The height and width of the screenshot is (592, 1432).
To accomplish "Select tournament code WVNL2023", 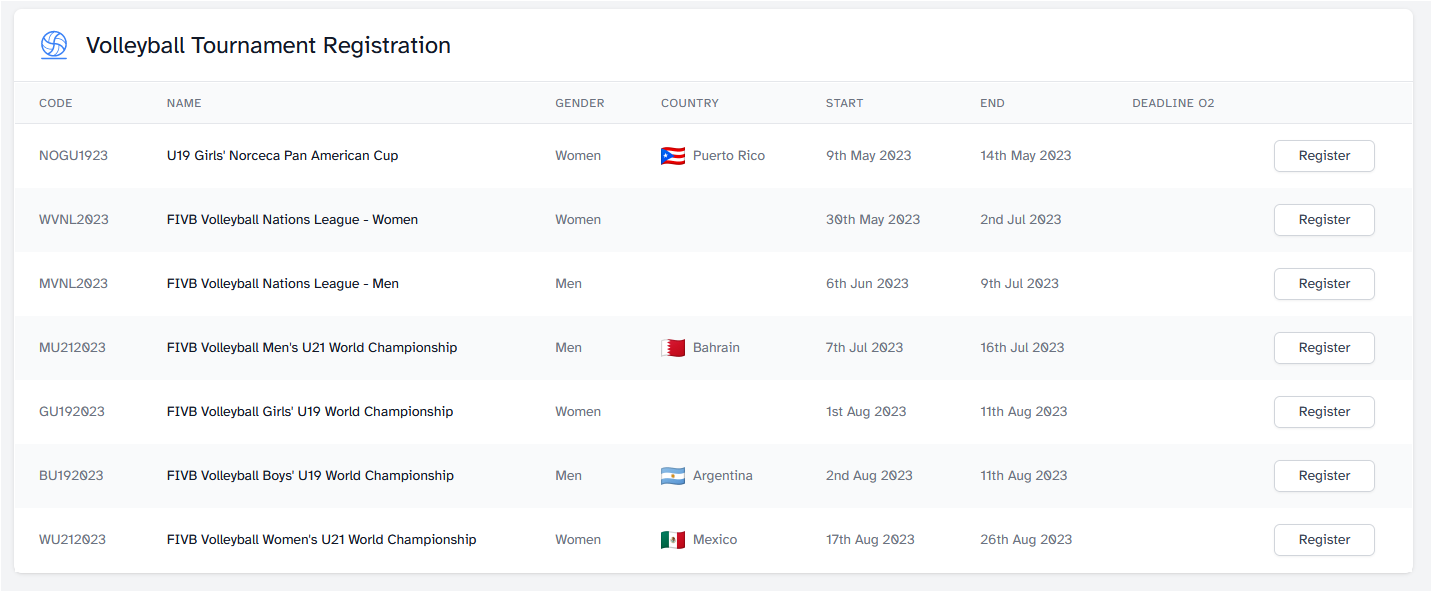I will [x=74, y=220].
